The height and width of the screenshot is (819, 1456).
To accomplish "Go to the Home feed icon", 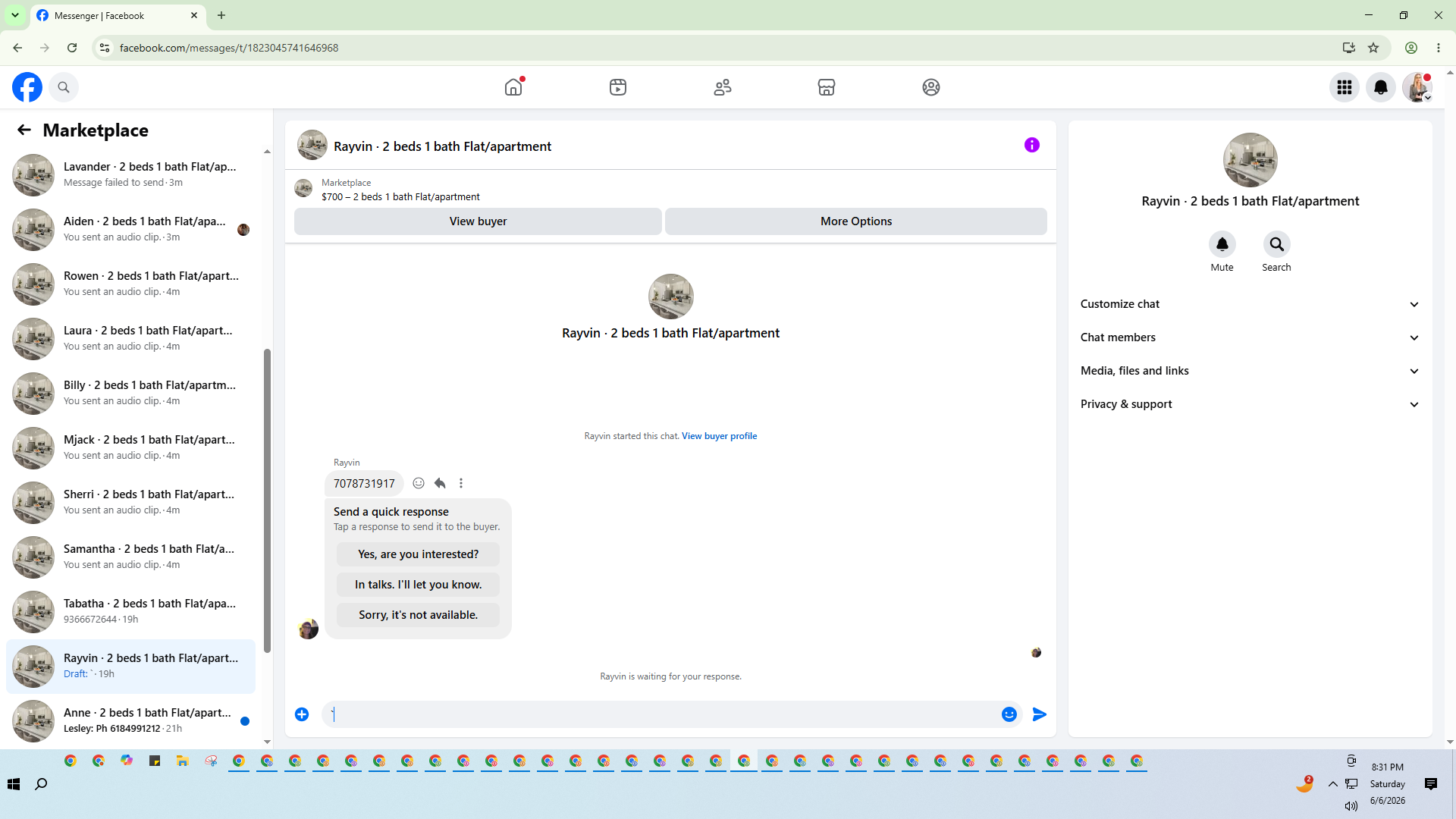I will pyautogui.click(x=513, y=87).
